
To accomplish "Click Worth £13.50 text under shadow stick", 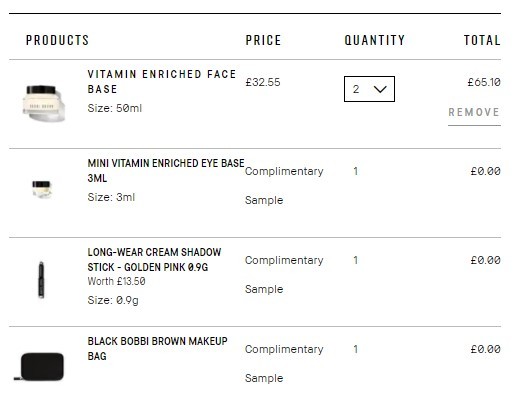I will pyautogui.click(x=116, y=281).
